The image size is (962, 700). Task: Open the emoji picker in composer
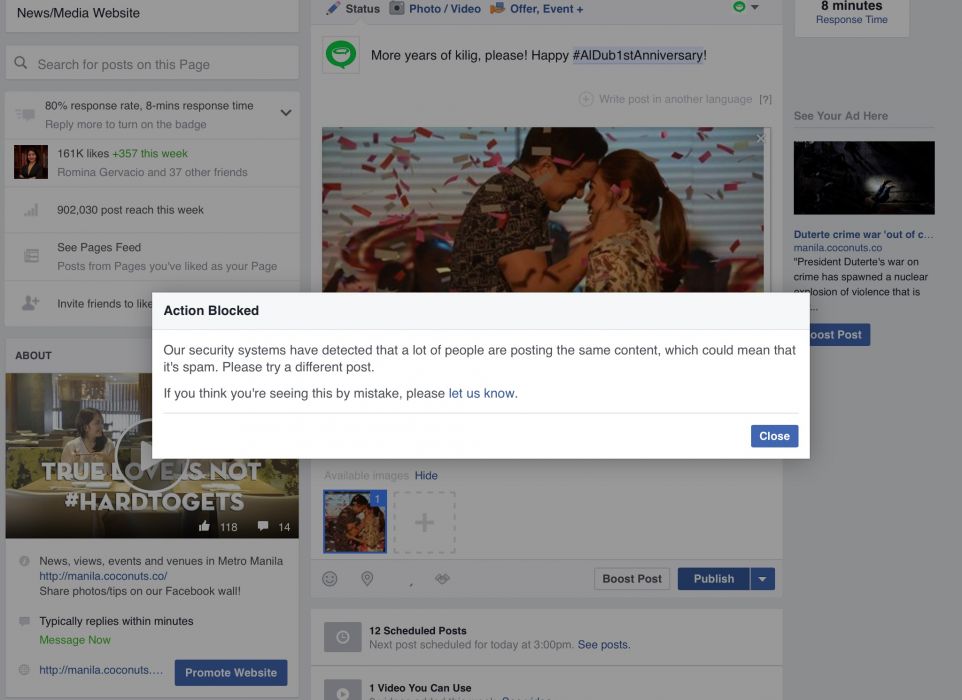click(x=330, y=579)
